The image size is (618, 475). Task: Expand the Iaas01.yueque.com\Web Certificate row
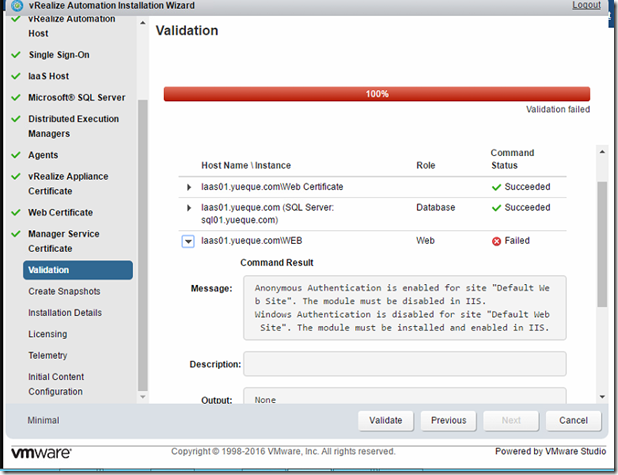[x=189, y=187]
